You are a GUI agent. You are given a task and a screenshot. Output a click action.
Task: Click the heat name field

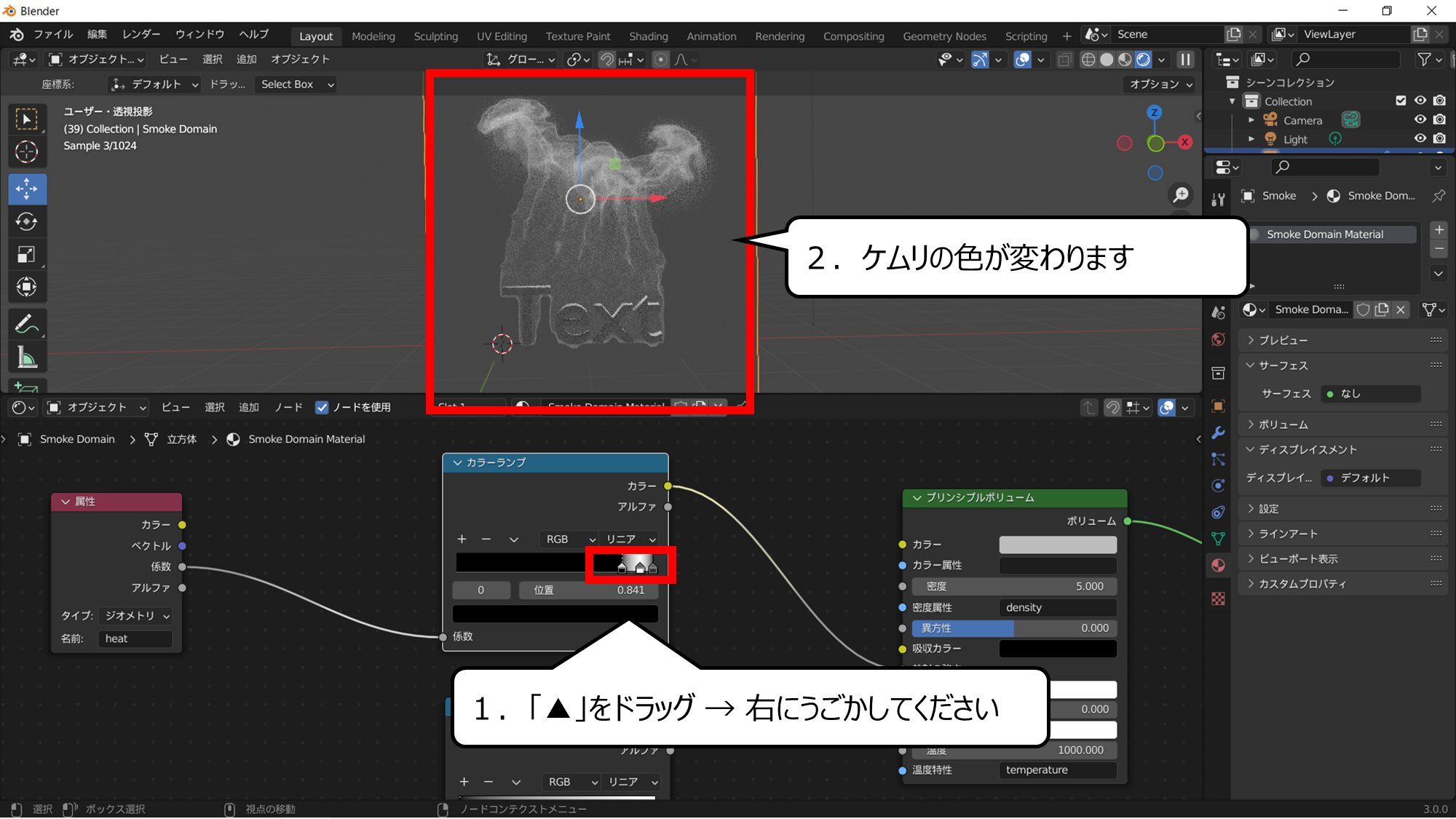point(135,639)
